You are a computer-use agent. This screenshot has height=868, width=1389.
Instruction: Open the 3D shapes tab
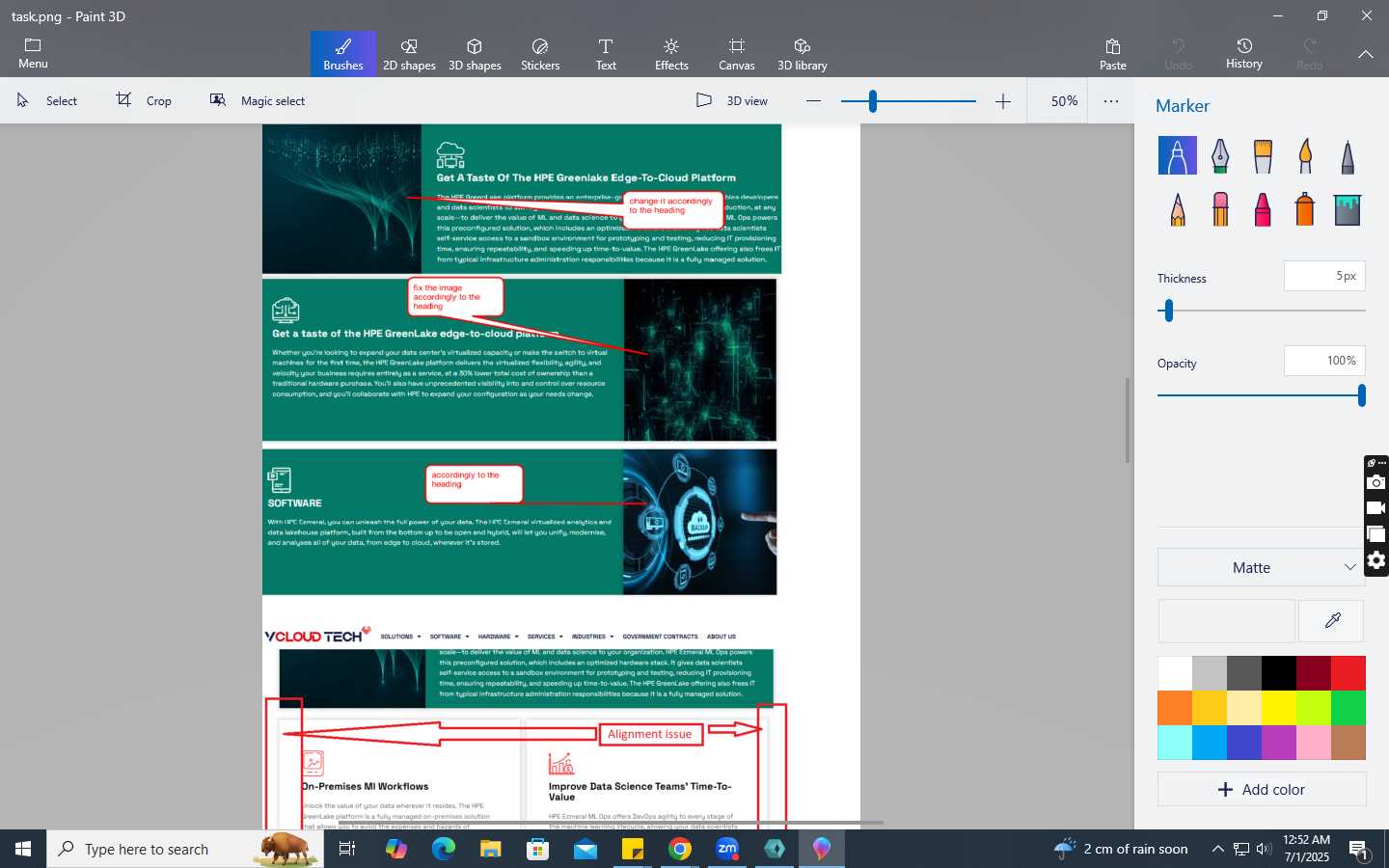pos(475,54)
